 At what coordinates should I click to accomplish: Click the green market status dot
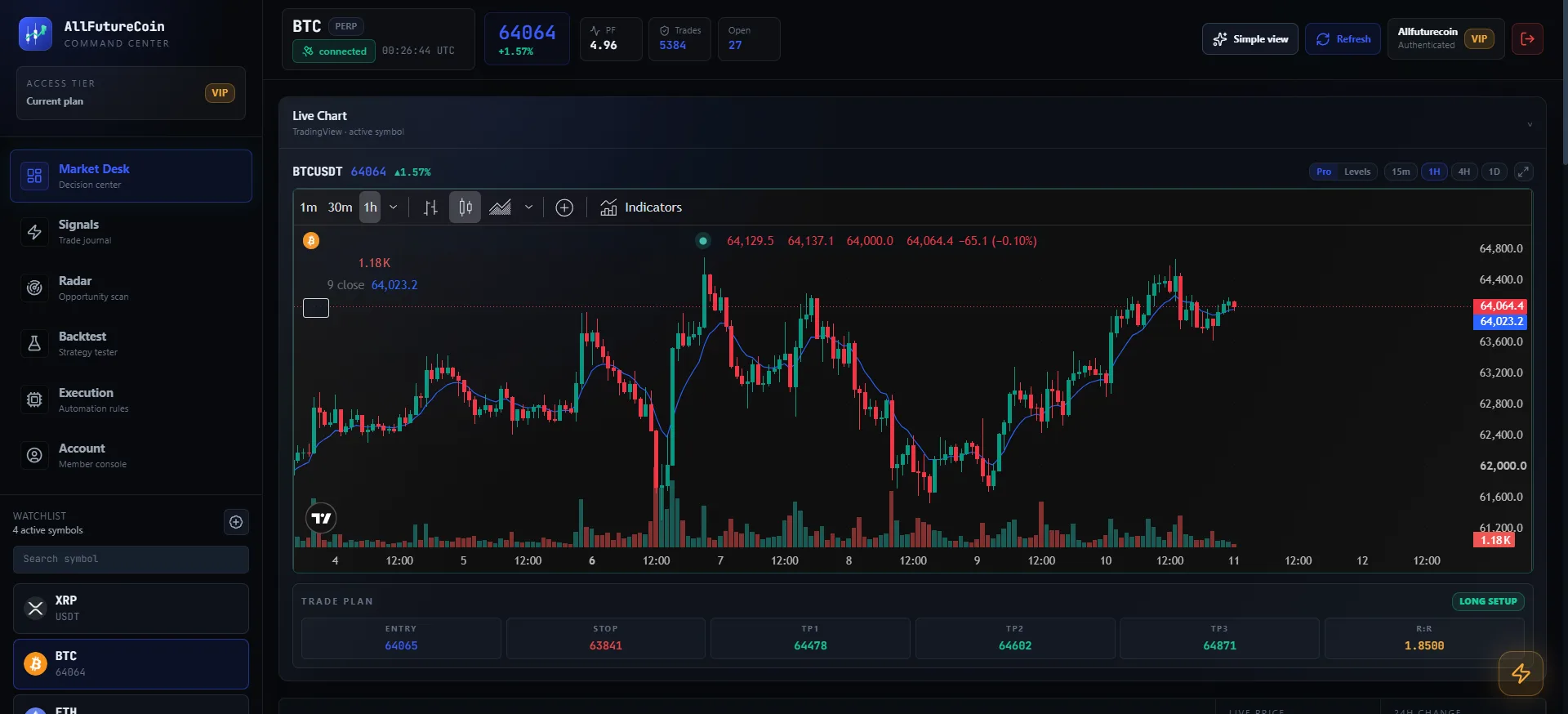pos(702,241)
